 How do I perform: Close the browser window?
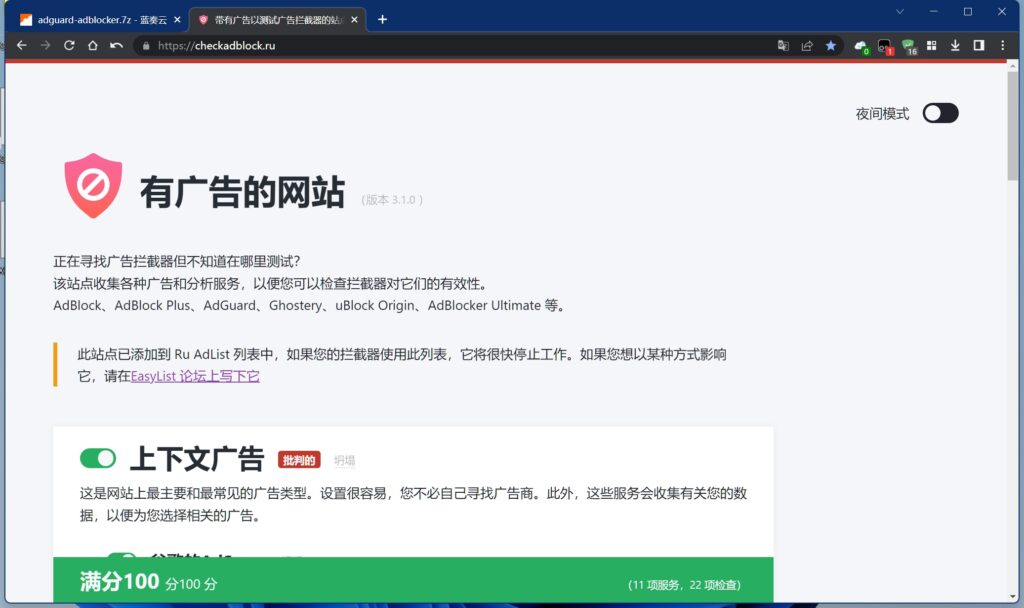[1002, 12]
